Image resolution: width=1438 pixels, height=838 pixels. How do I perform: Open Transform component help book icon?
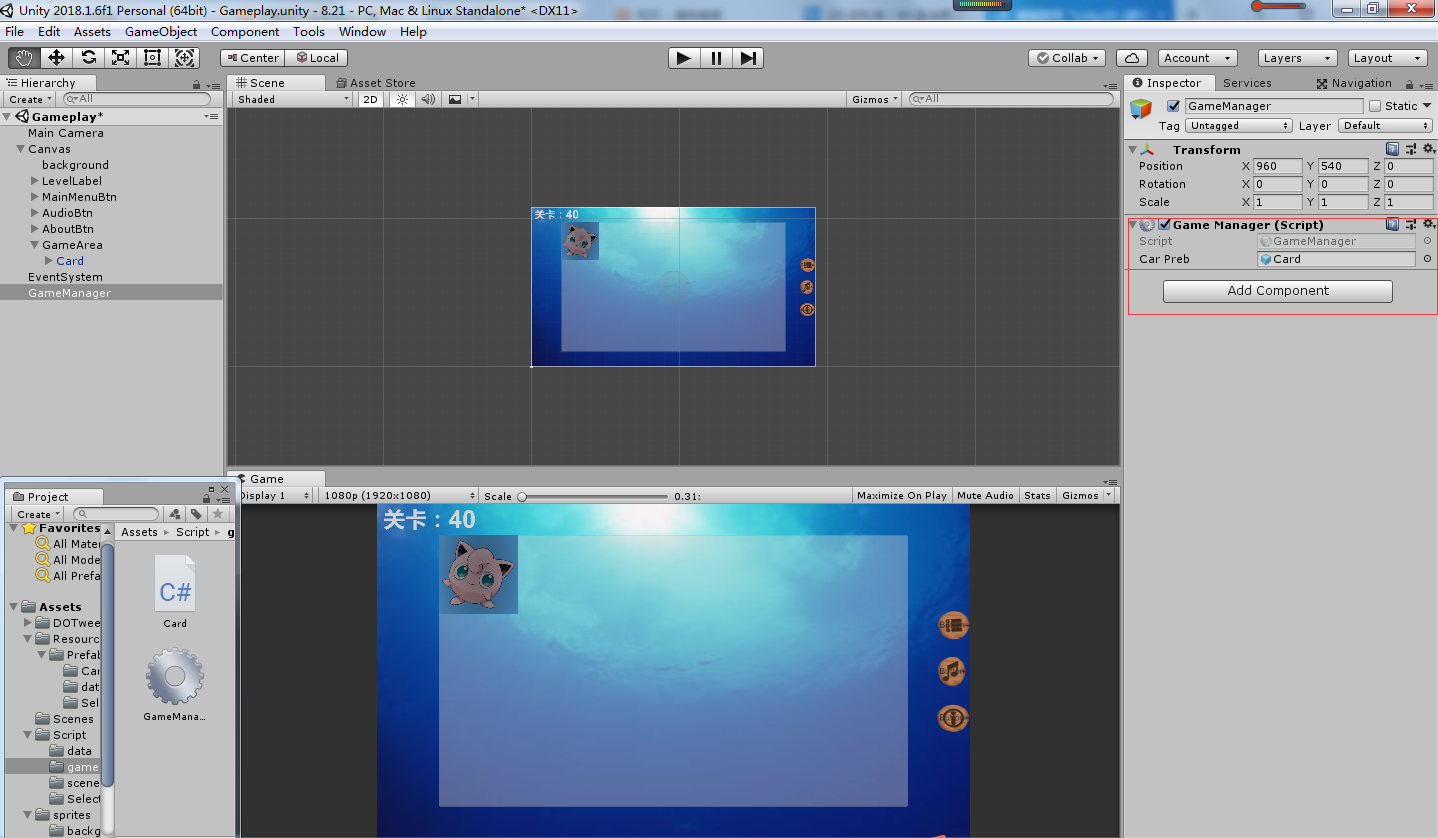coord(1393,149)
